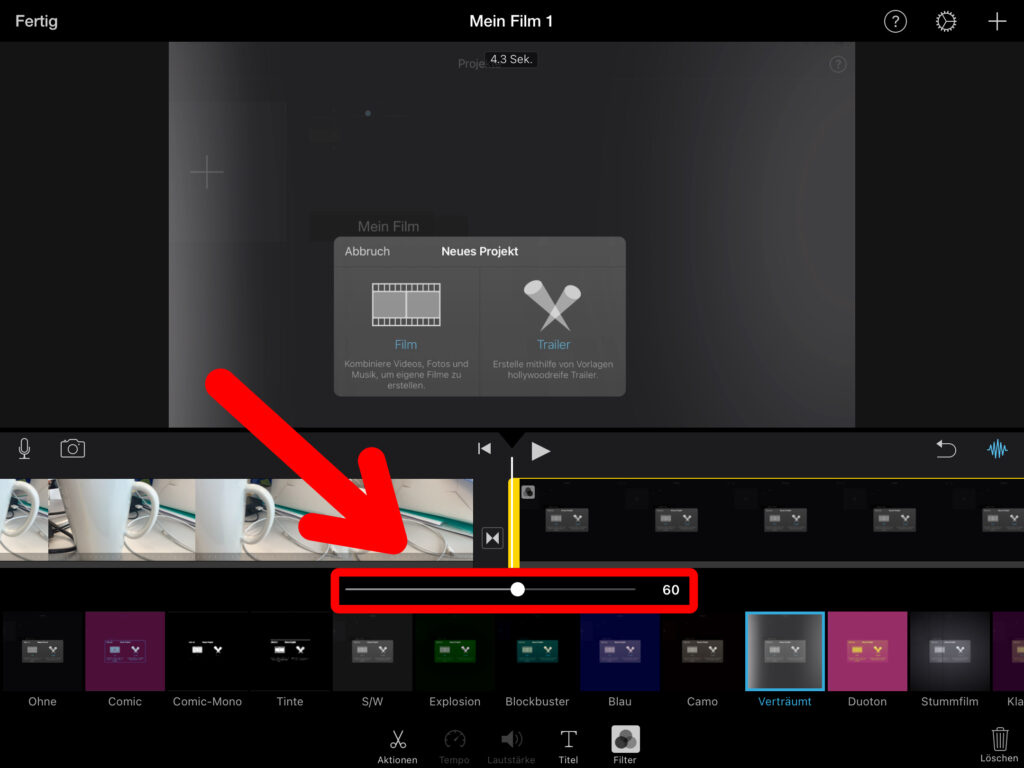Open the camera capture icon
This screenshot has height=768, width=1024.
click(72, 449)
